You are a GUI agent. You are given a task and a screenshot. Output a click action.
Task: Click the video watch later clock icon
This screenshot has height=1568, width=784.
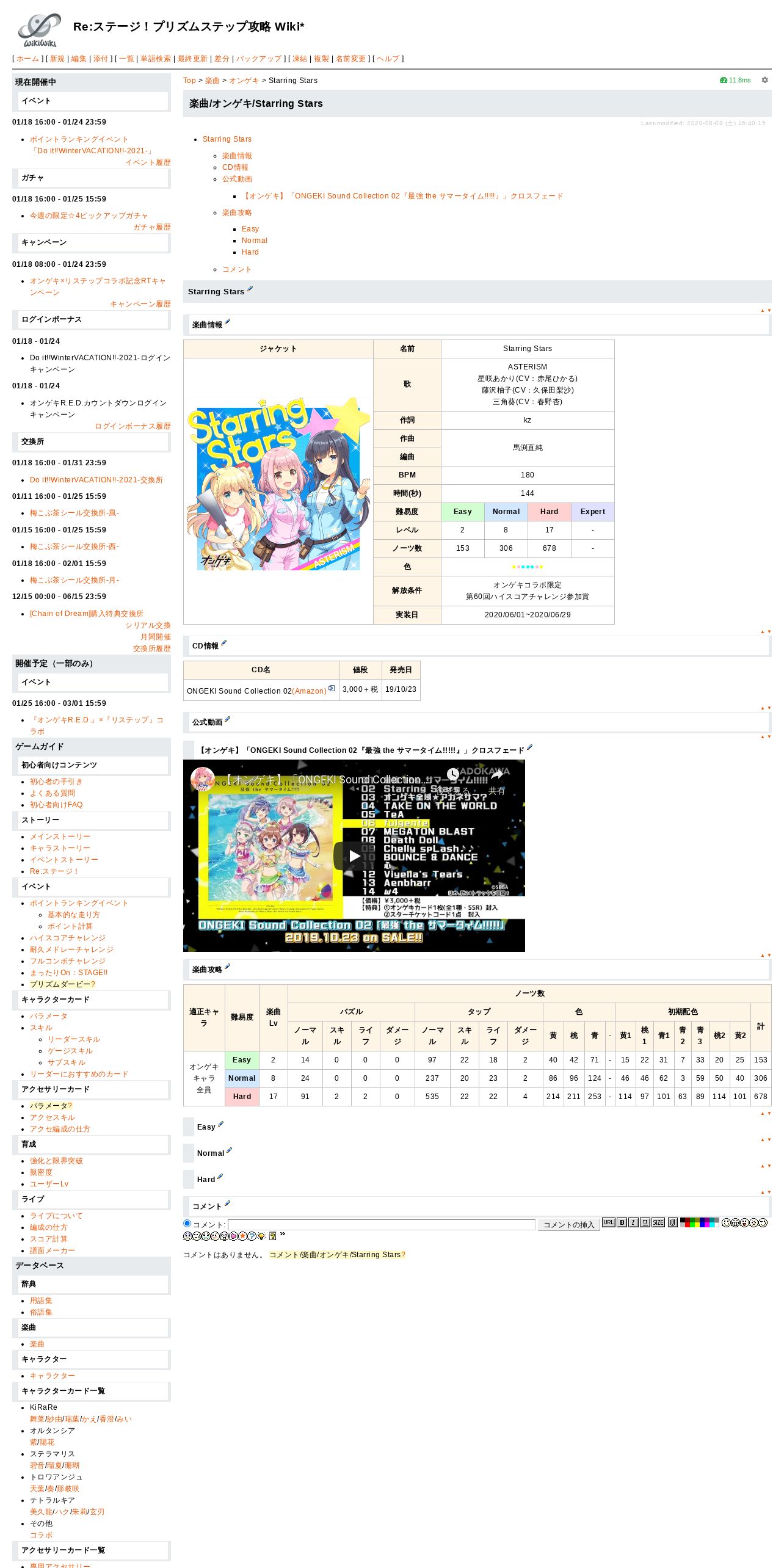(x=452, y=774)
